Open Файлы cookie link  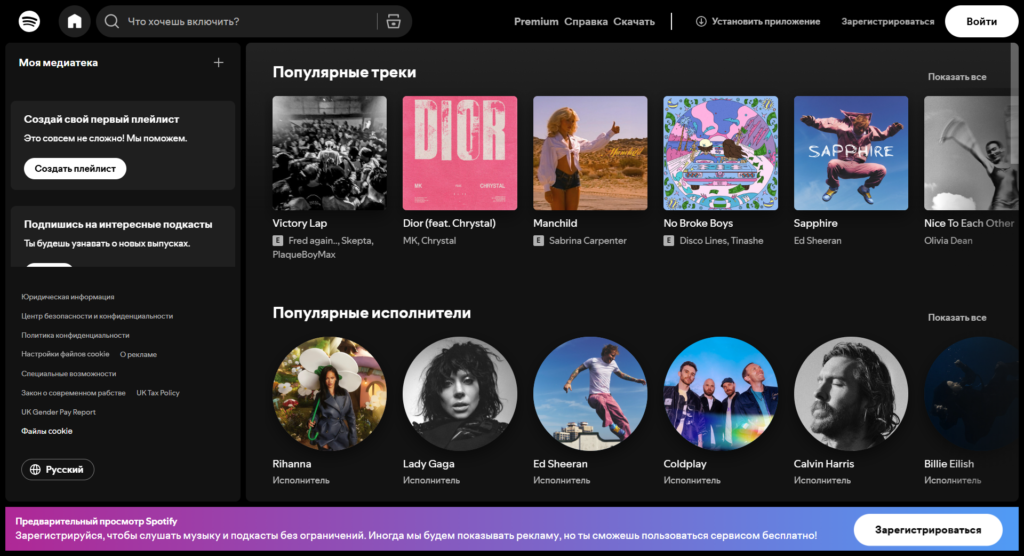[46, 431]
